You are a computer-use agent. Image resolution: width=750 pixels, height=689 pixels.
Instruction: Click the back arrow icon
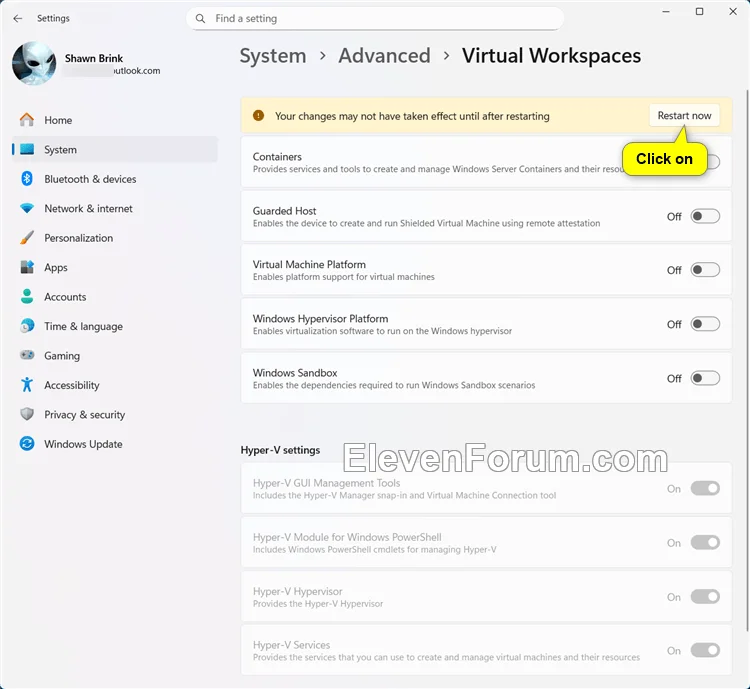point(18,18)
